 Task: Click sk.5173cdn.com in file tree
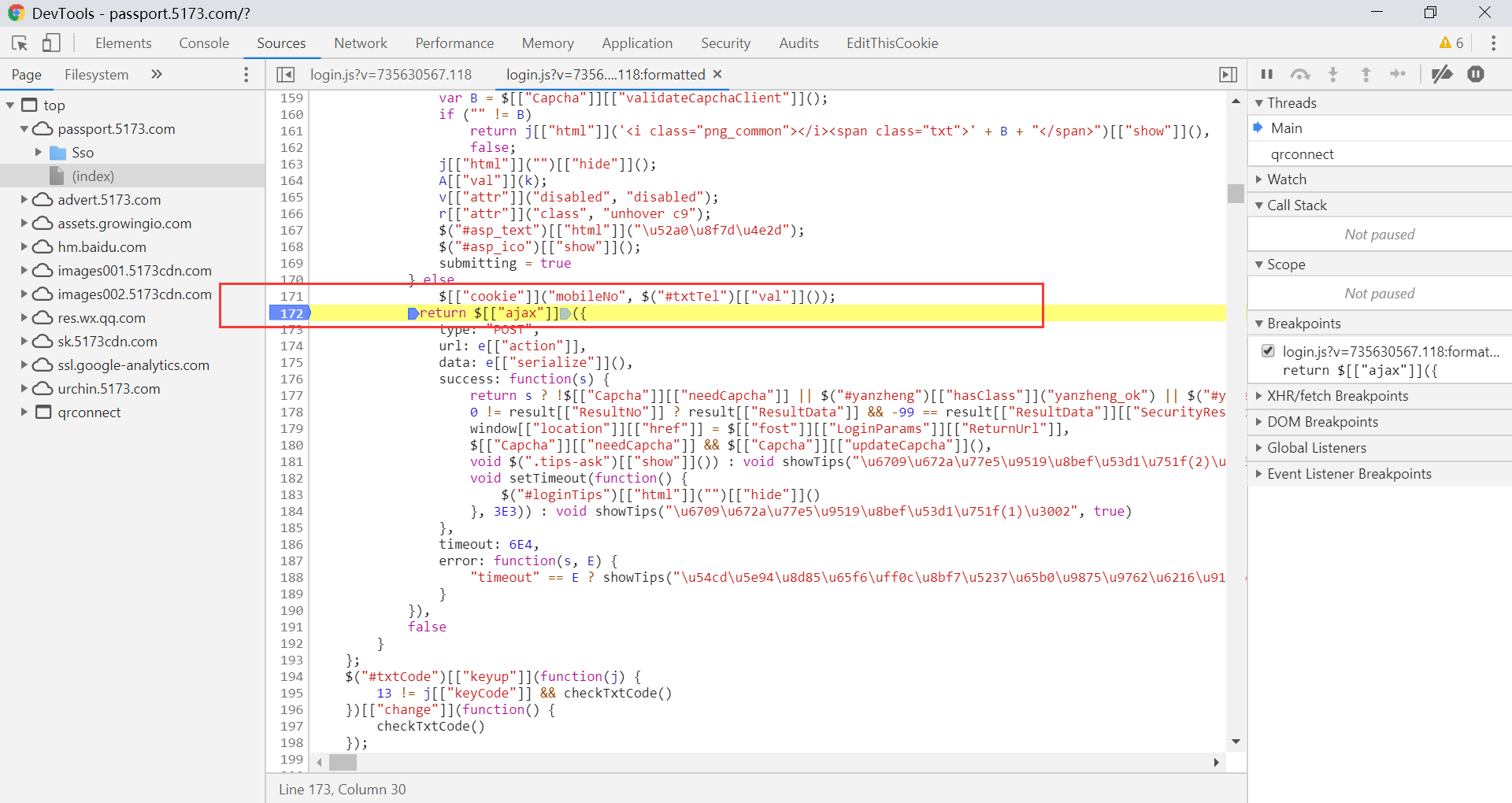pos(107,342)
